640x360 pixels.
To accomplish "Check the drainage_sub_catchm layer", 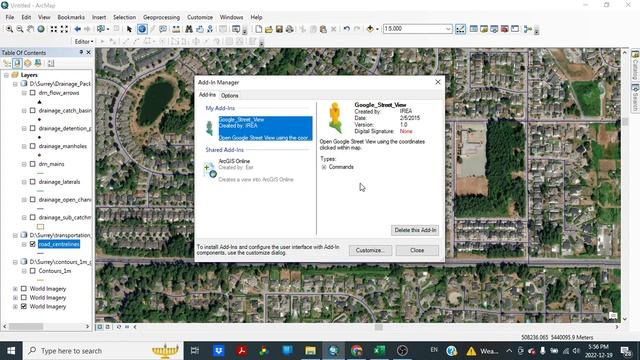I will click(33, 218).
